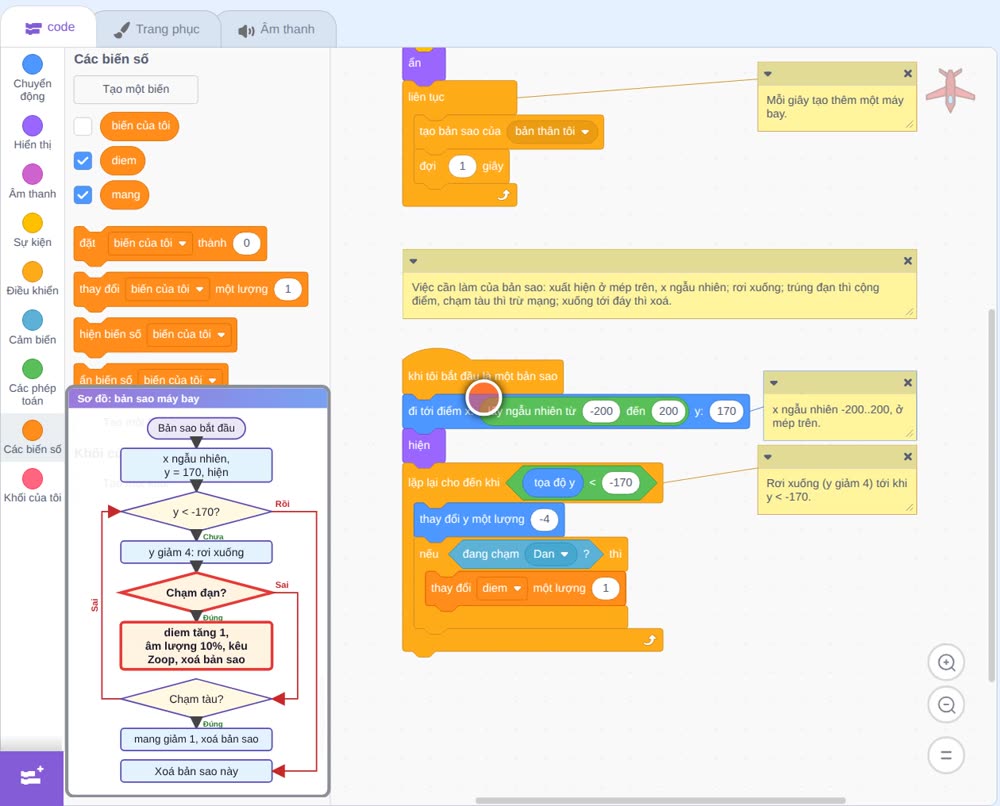This screenshot has width=1000, height=806.
Task: Click the horizontal workspace scrollbar
Action: [x=660, y=800]
